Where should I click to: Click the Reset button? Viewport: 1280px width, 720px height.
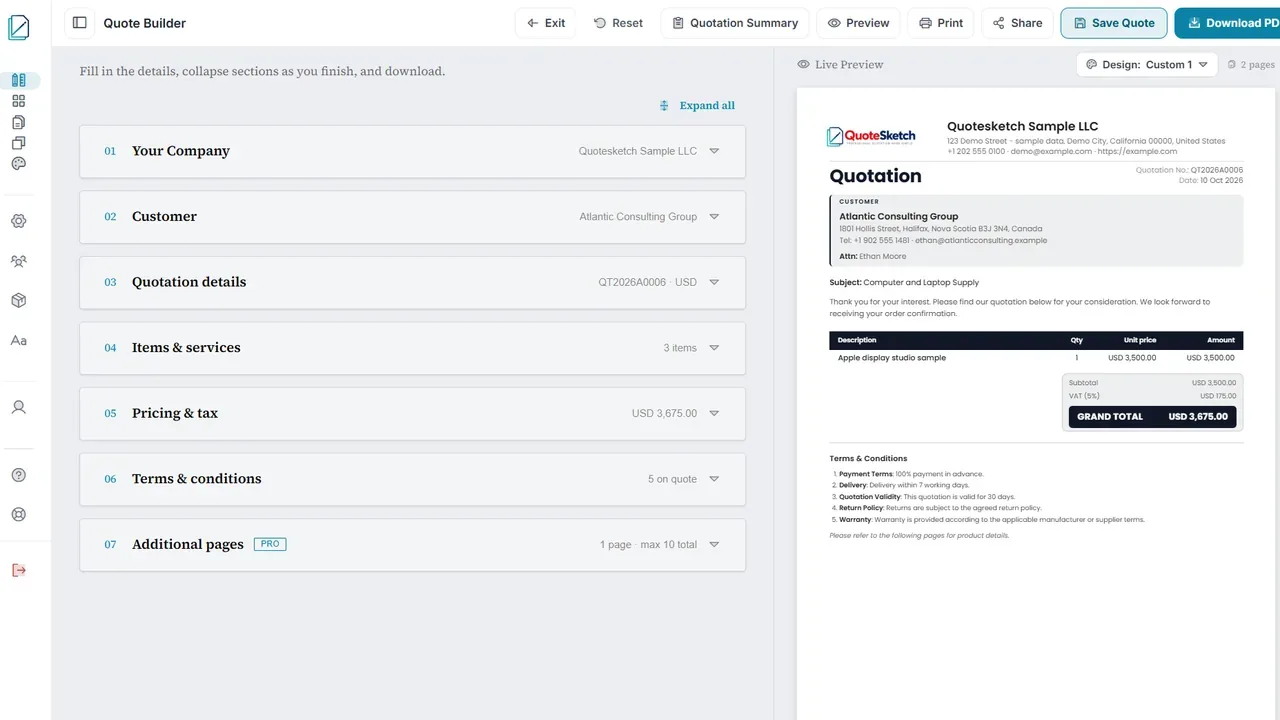[x=618, y=23]
